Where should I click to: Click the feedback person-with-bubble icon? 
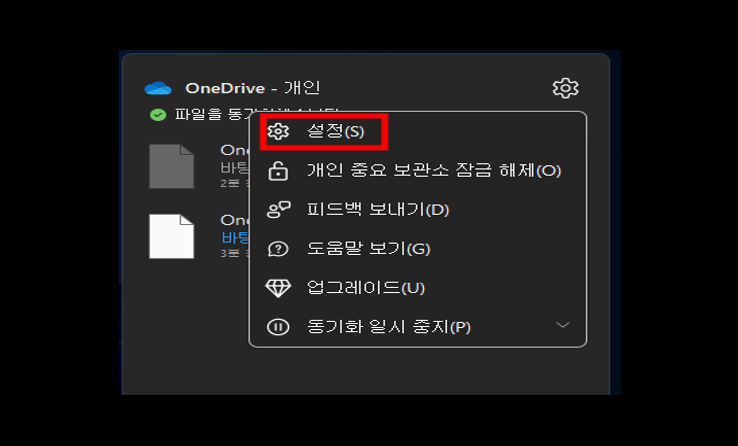point(279,209)
